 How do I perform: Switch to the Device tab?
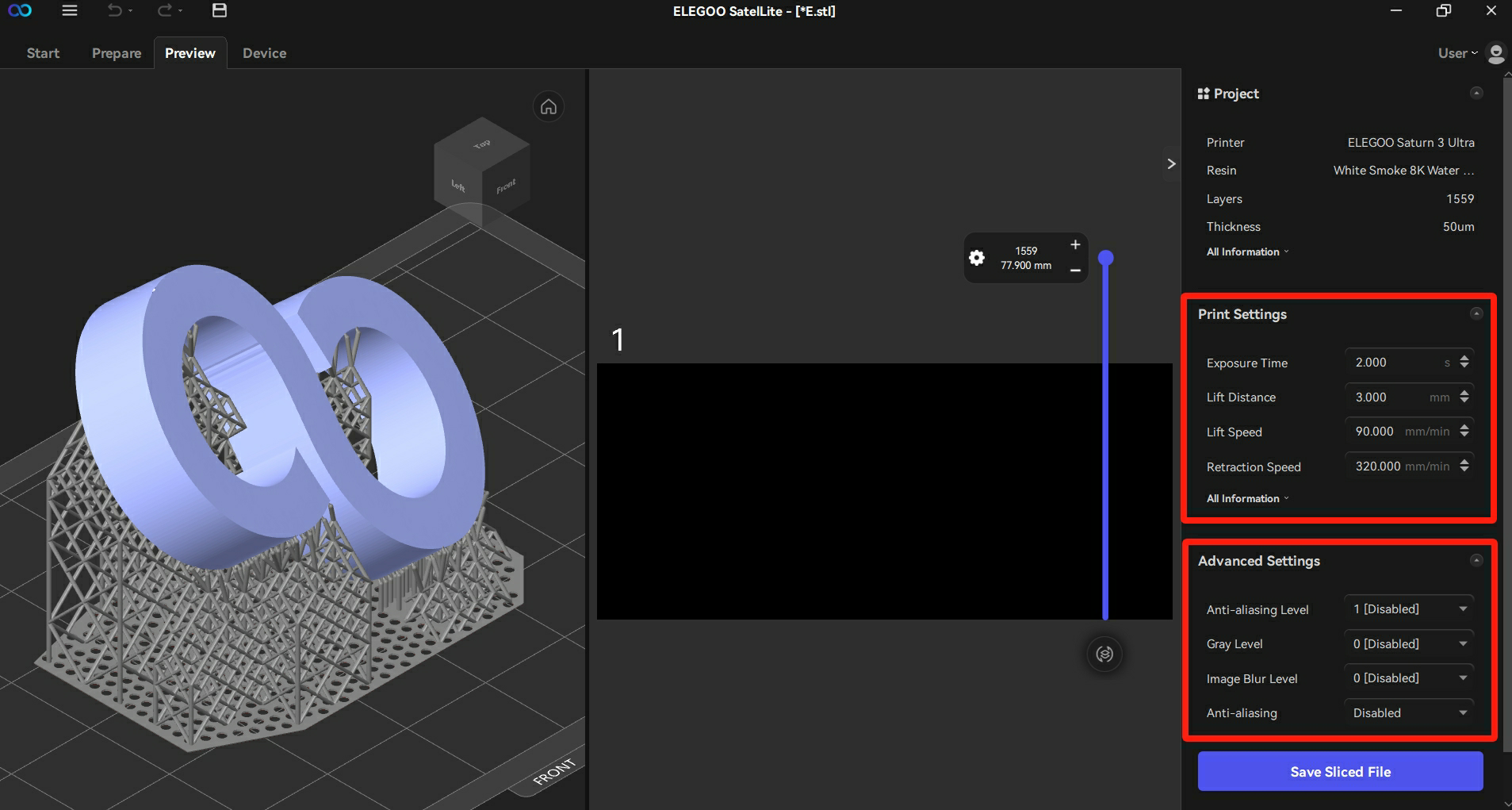click(x=265, y=53)
